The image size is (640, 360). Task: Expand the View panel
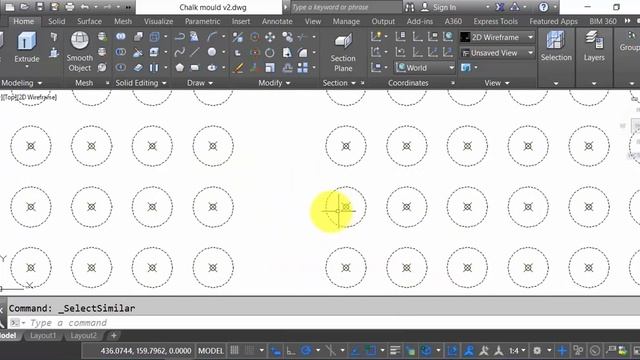[x=496, y=83]
